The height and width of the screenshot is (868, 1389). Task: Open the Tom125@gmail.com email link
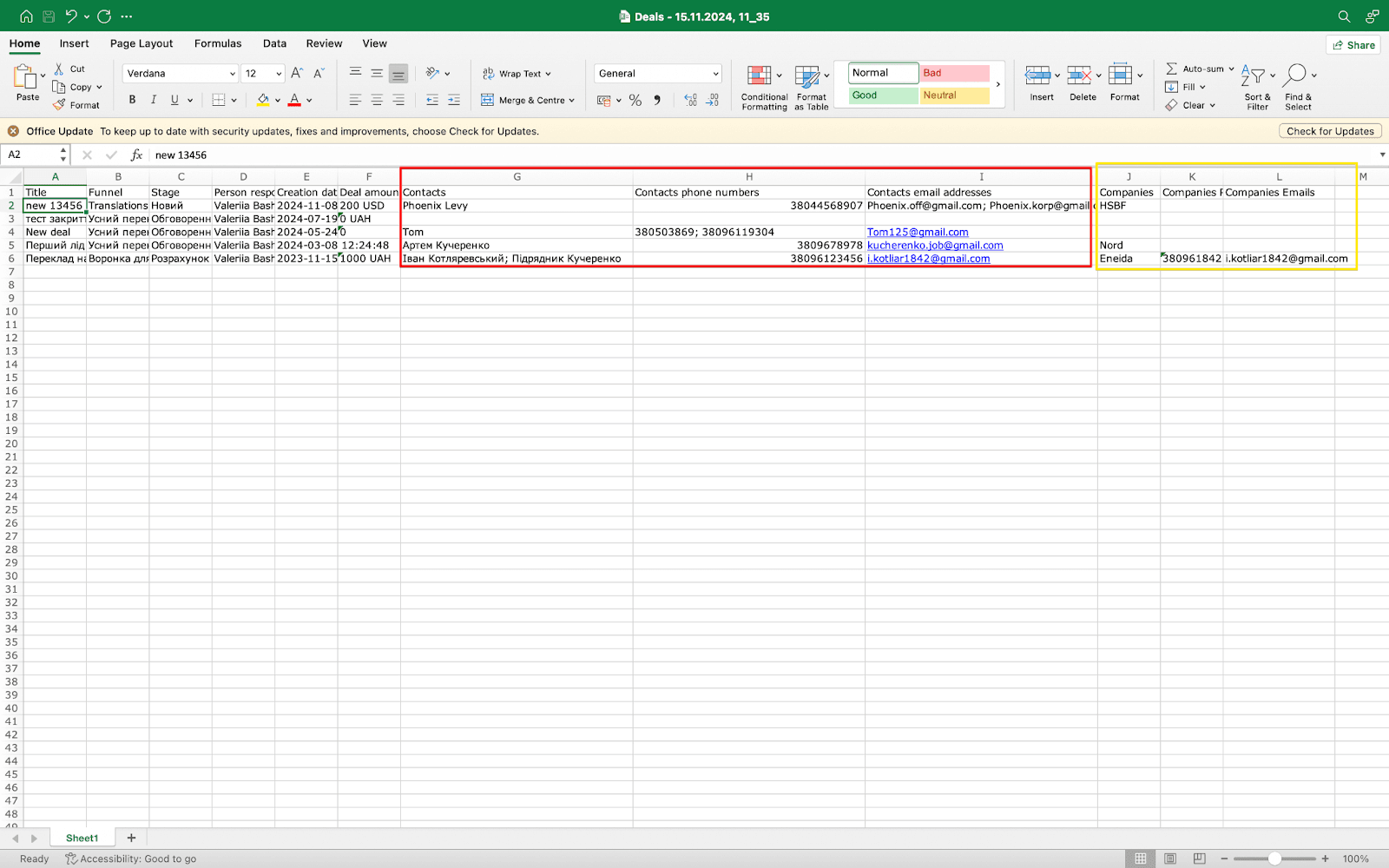[x=918, y=233]
